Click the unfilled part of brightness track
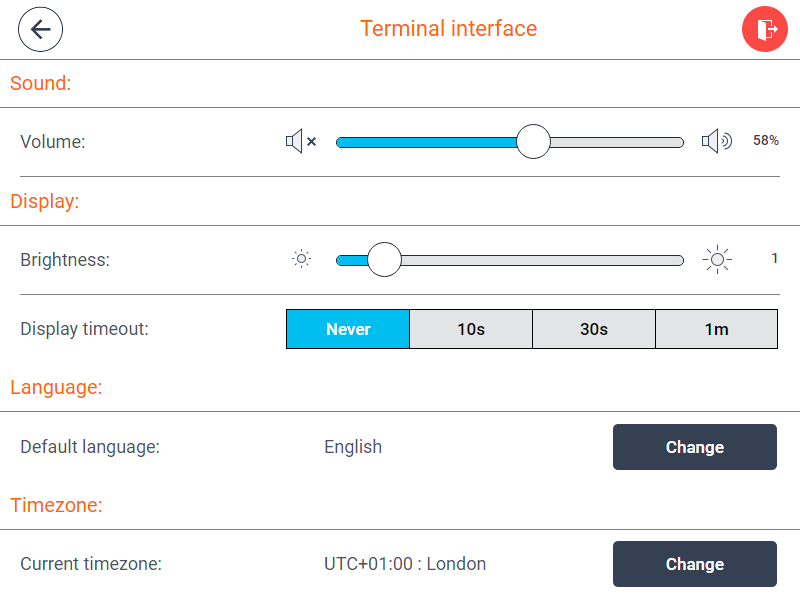Image resolution: width=800 pixels, height=603 pixels. (x=540, y=260)
